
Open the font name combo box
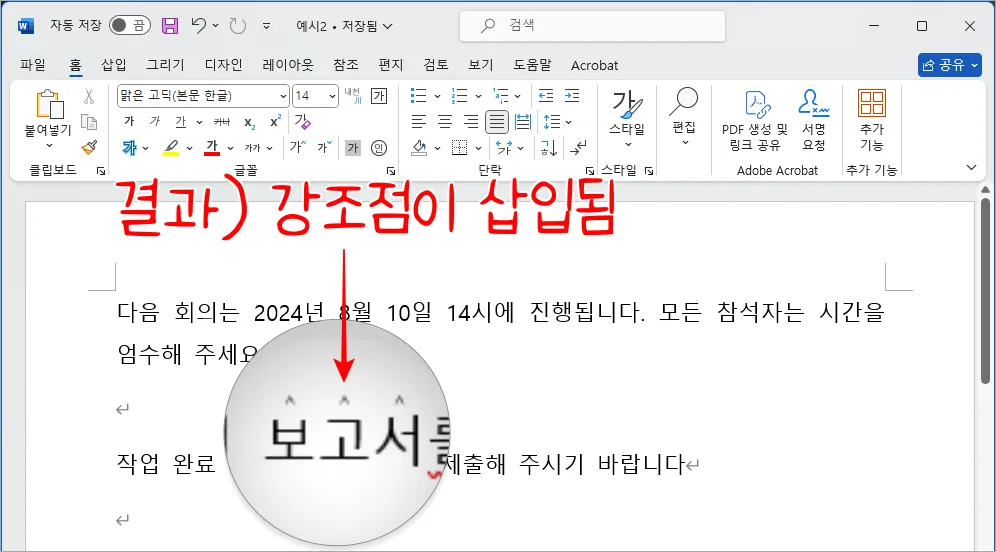[203, 96]
